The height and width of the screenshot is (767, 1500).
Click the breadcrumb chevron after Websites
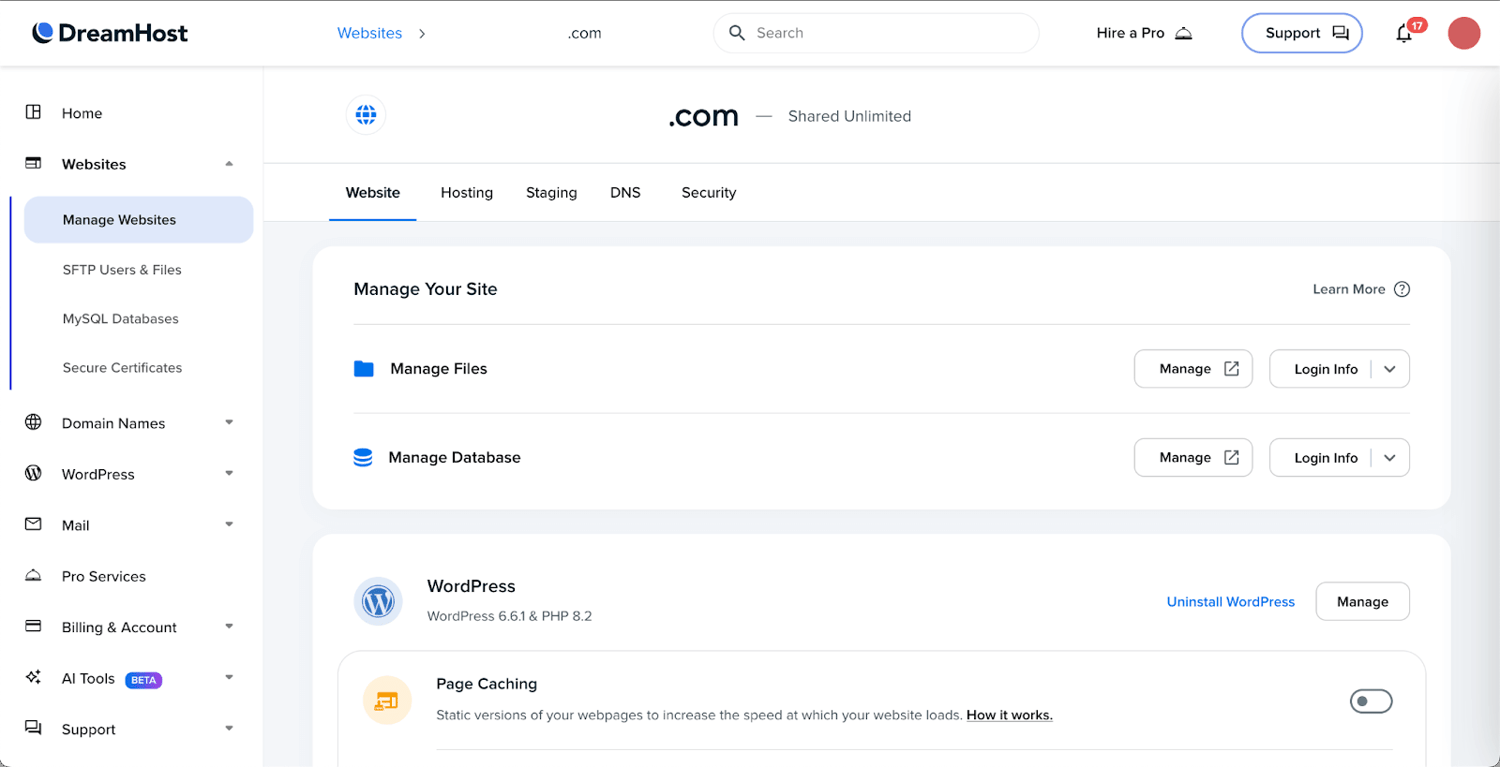point(422,33)
